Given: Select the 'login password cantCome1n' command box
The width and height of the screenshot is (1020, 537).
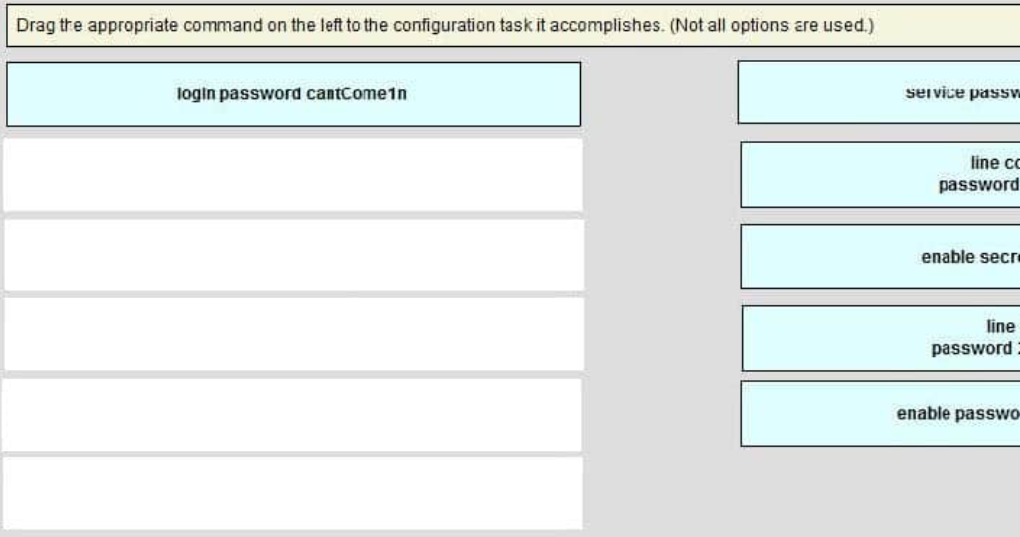Looking at the screenshot, I should pyautogui.click(x=293, y=94).
